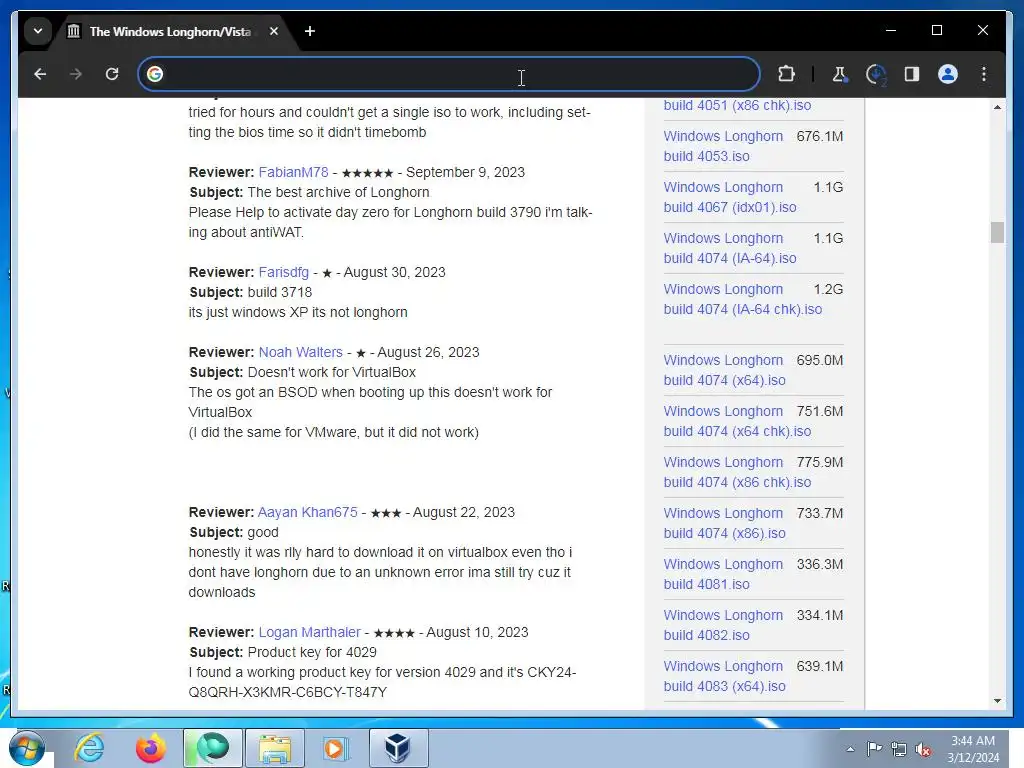Open network status tray icon
The width and height of the screenshot is (1024, 768).
click(x=899, y=749)
